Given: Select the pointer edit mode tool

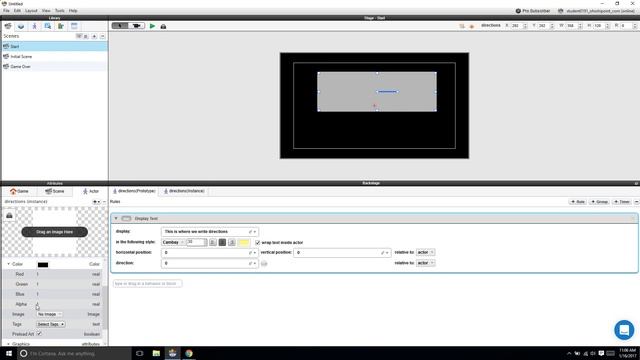Looking at the screenshot, I should point(120,26).
